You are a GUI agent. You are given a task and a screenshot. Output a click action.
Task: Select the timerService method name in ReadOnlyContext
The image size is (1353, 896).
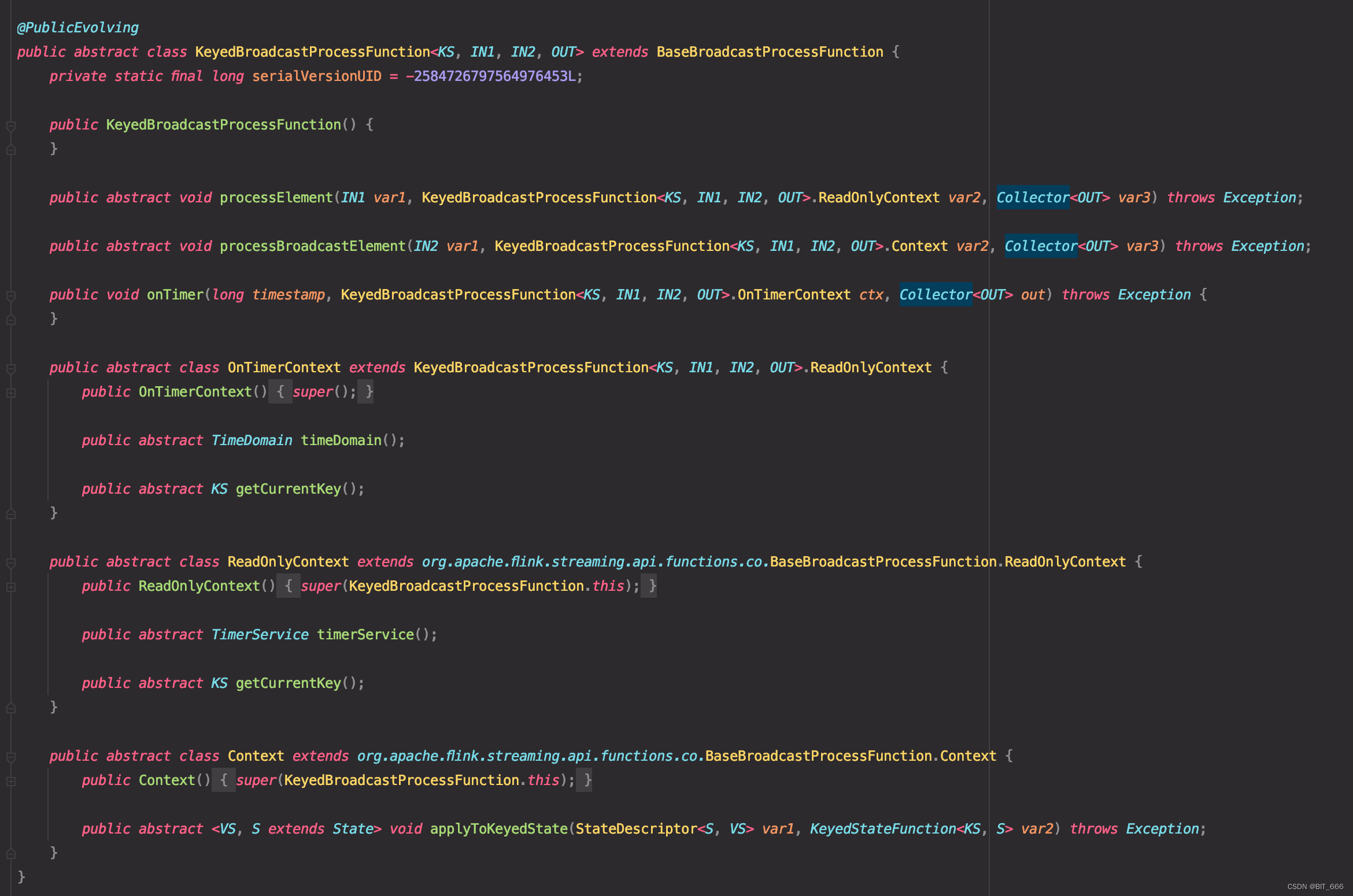coord(367,634)
